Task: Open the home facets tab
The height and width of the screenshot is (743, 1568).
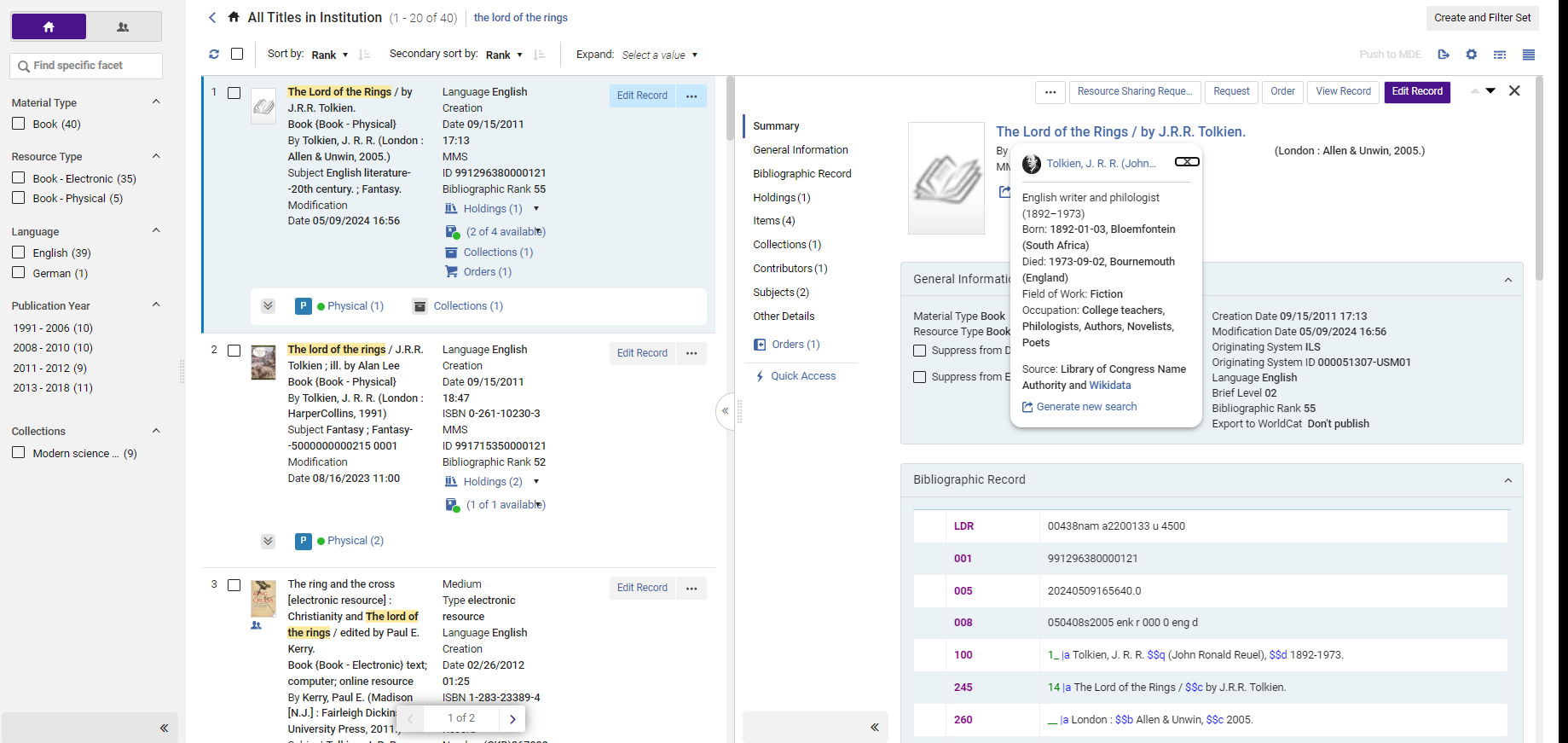Action: [49, 27]
